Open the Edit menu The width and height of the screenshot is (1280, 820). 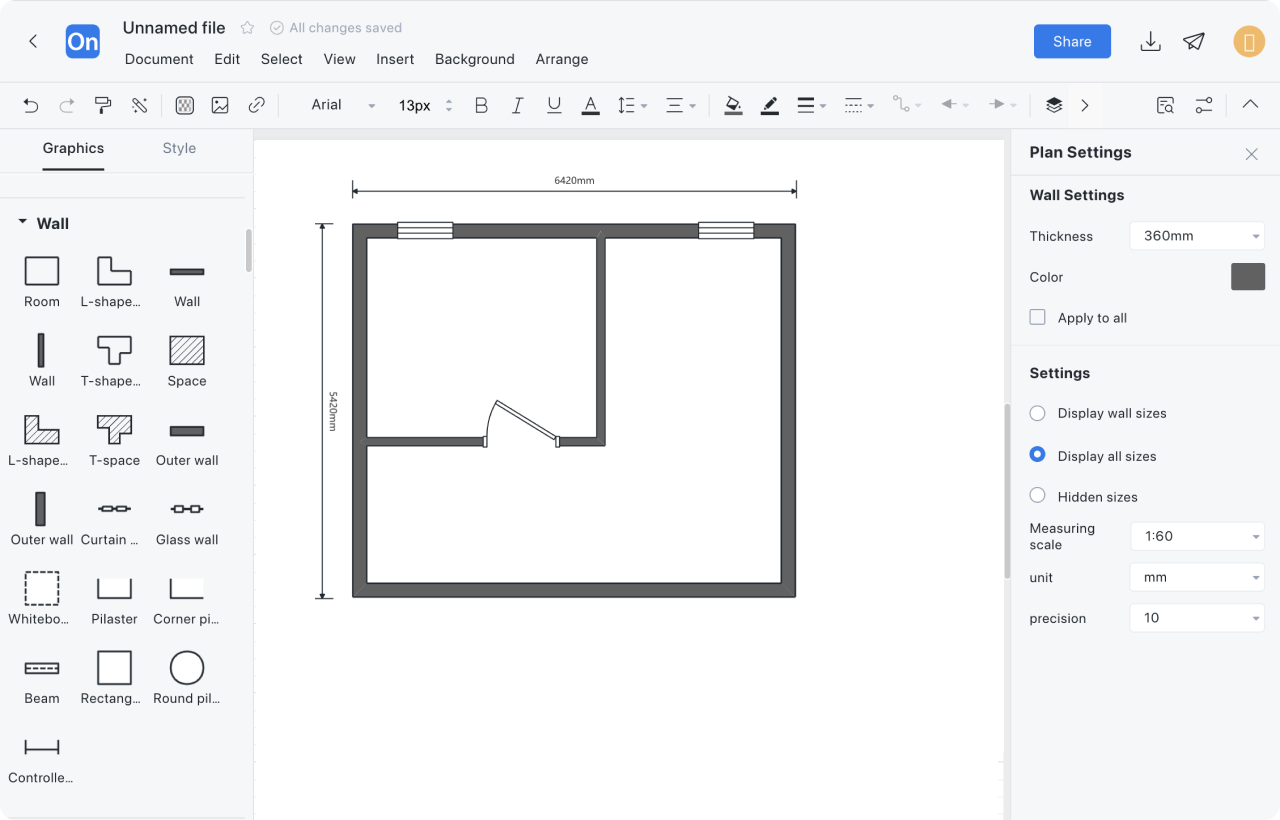pos(227,59)
